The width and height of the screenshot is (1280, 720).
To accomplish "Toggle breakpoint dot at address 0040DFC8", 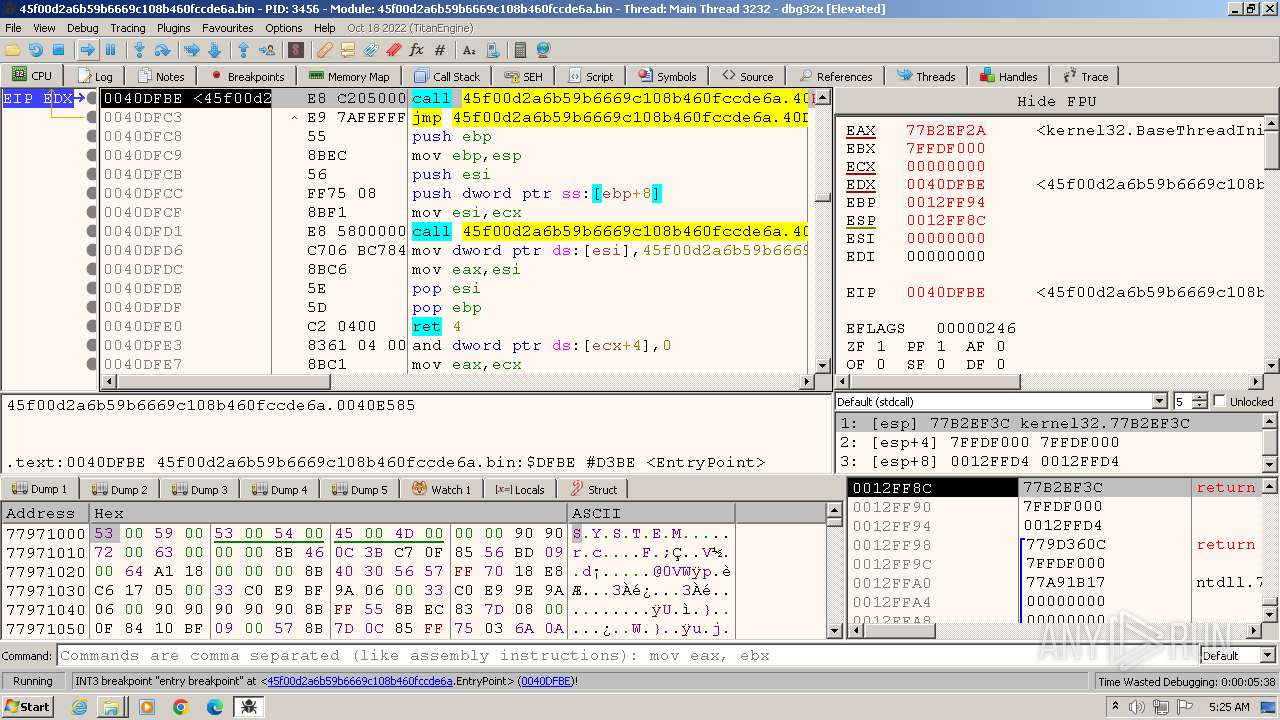I will pyautogui.click(x=92, y=136).
